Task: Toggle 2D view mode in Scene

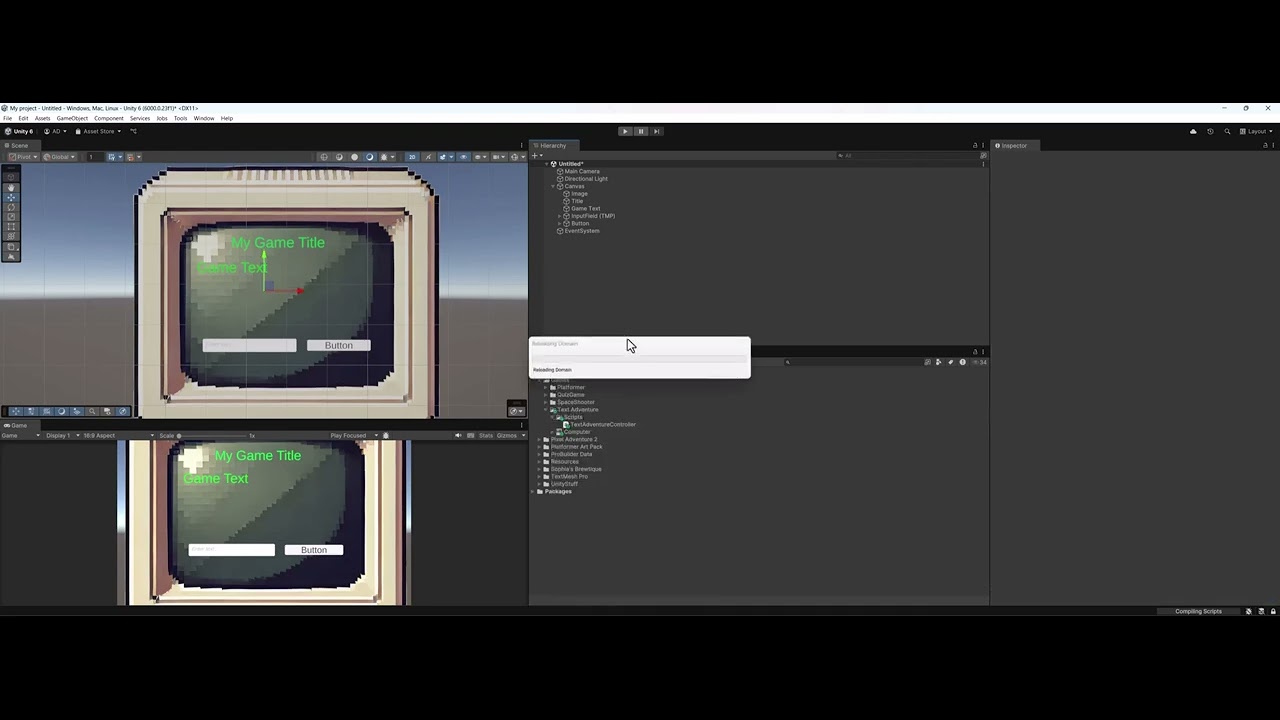Action: 412,157
